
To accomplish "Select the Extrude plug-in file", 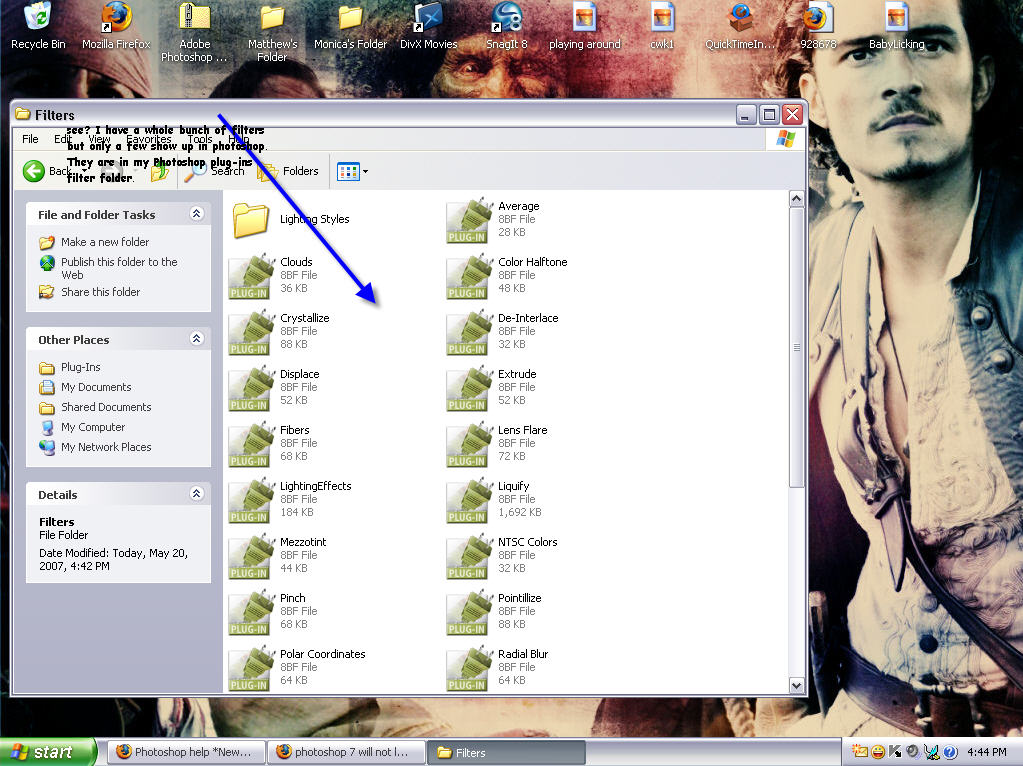I will pyautogui.click(x=492, y=388).
